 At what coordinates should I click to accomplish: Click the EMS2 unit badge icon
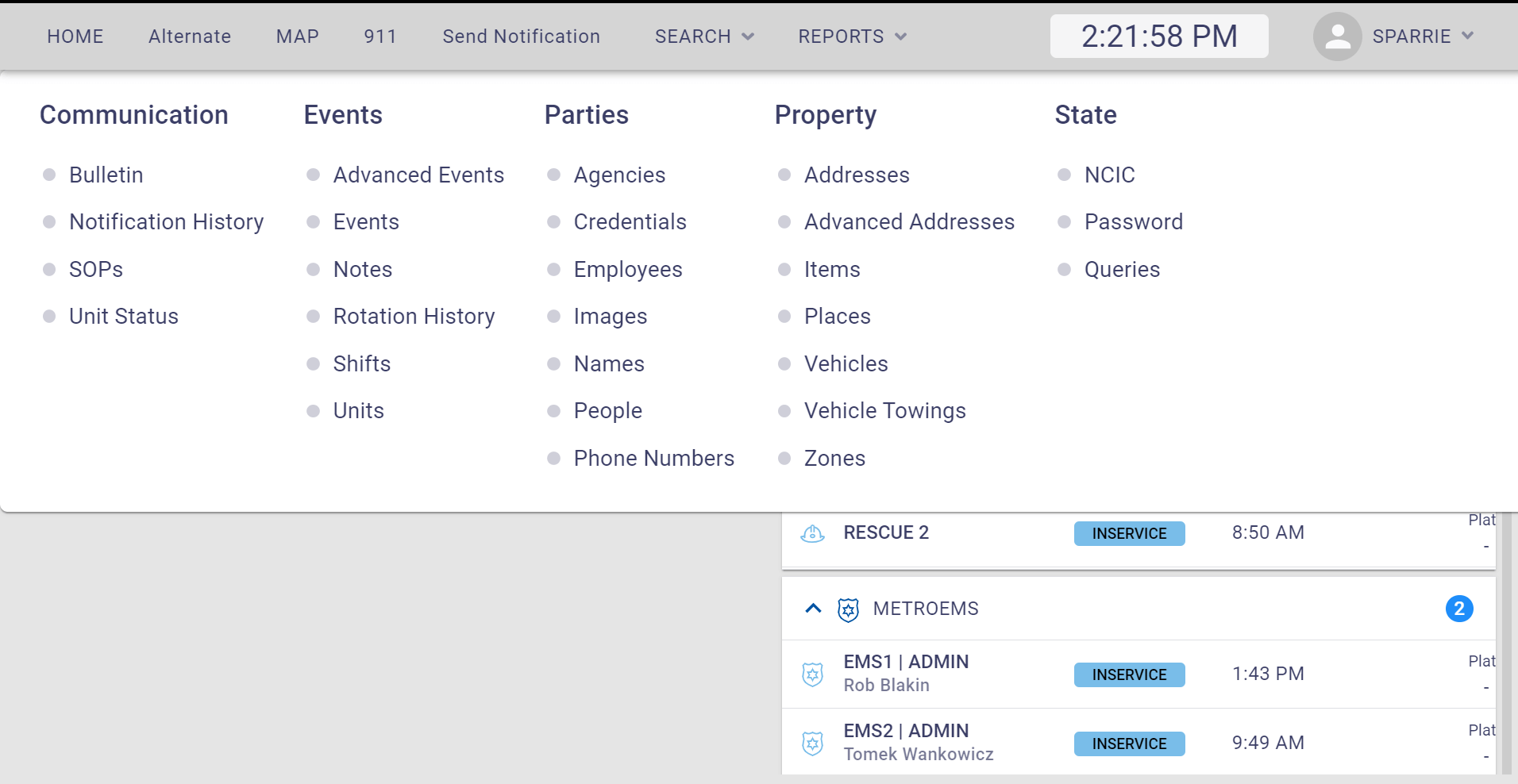812,744
